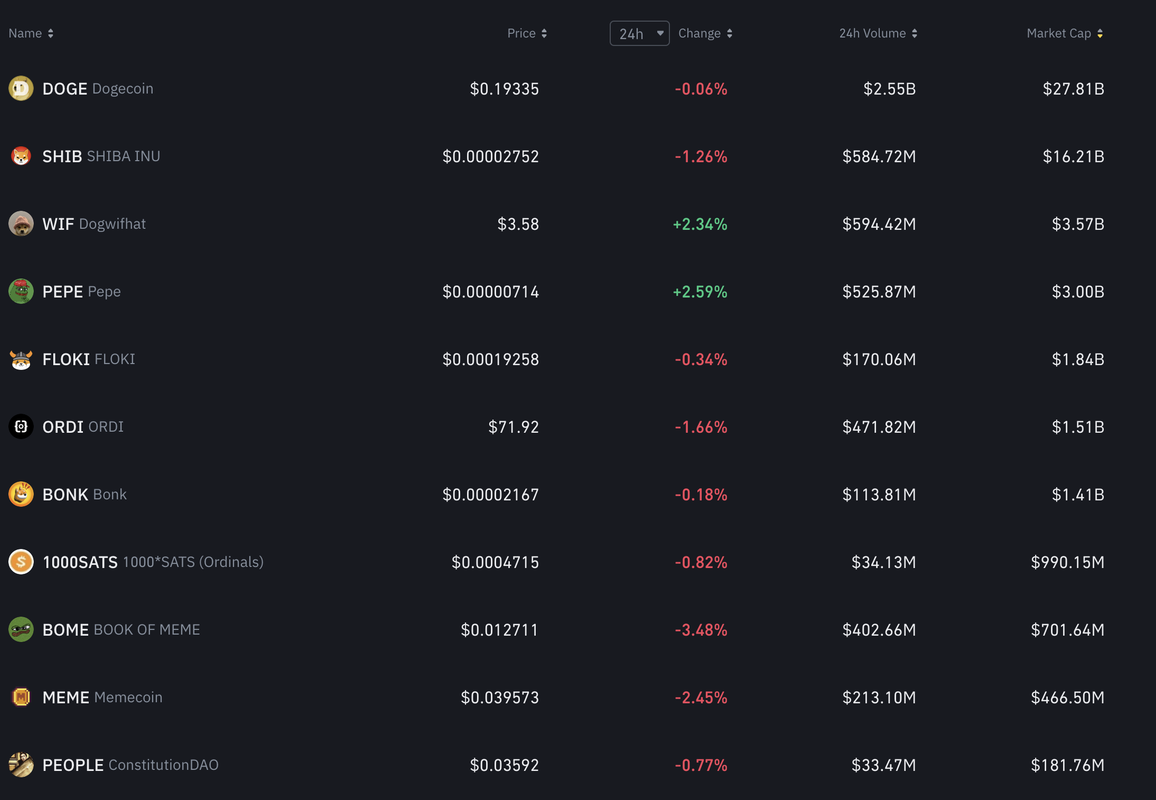Viewport: 1156px width, 800px height.
Task: Click SHIB 24h volume $584.72M
Action: [x=880, y=156]
